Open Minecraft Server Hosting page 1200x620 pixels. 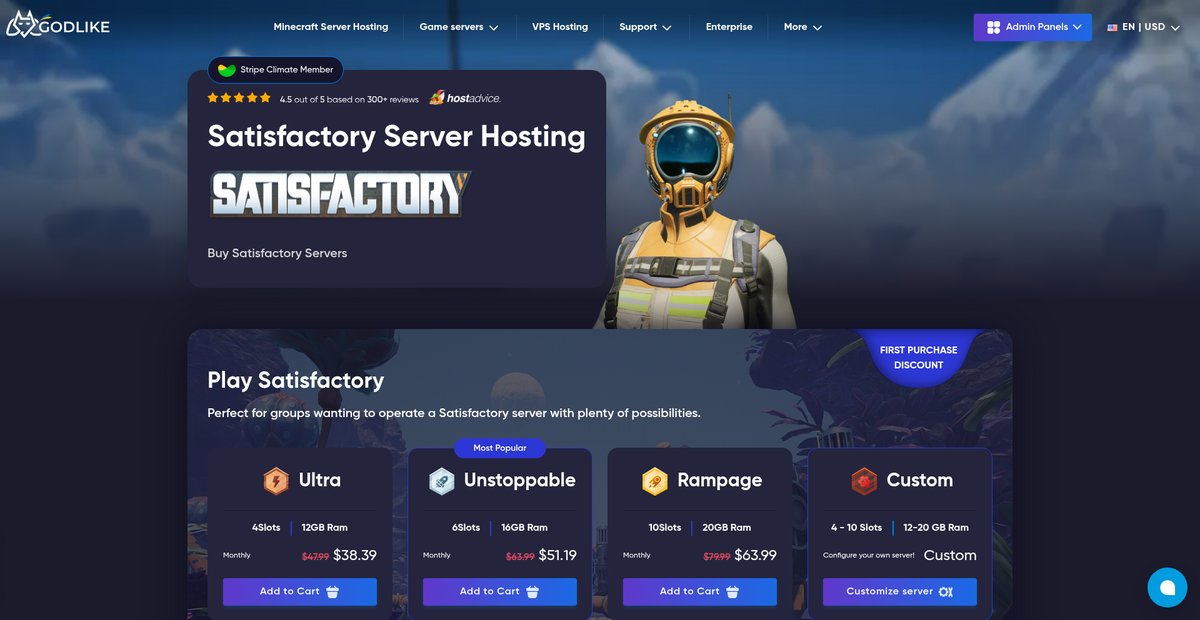click(x=331, y=27)
